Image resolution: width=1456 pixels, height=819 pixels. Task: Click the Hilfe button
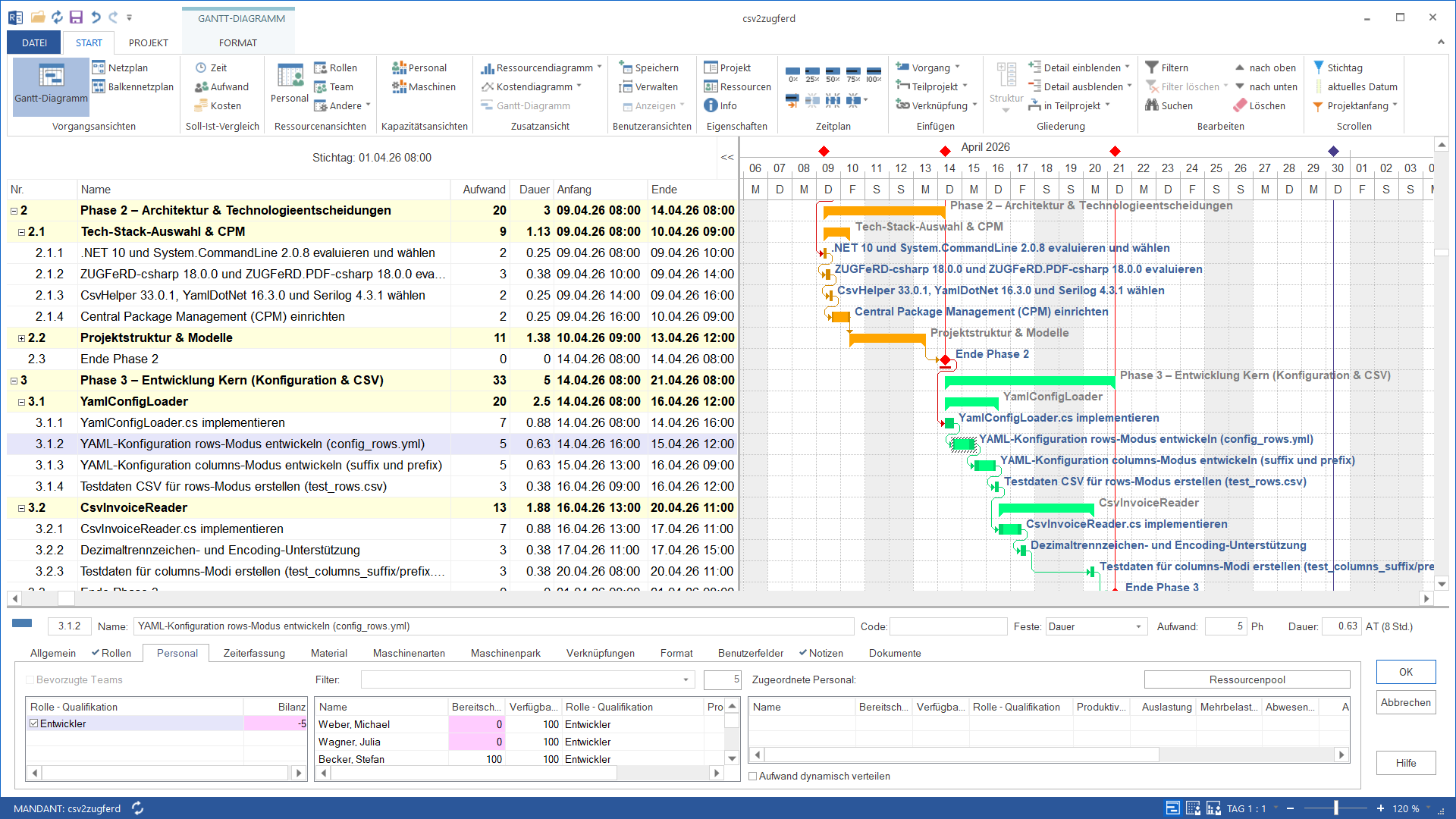pyautogui.click(x=1406, y=763)
